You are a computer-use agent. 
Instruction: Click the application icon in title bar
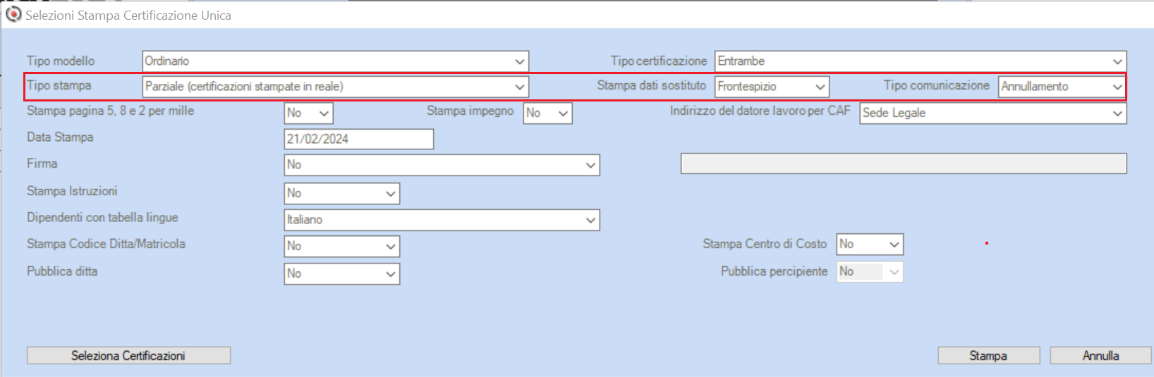point(13,15)
